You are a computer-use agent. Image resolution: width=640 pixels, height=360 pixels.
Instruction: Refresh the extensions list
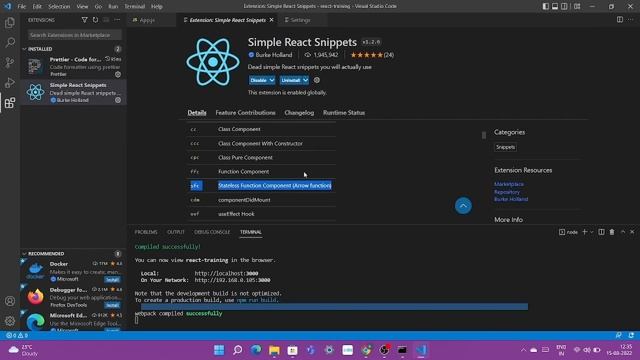95,20
